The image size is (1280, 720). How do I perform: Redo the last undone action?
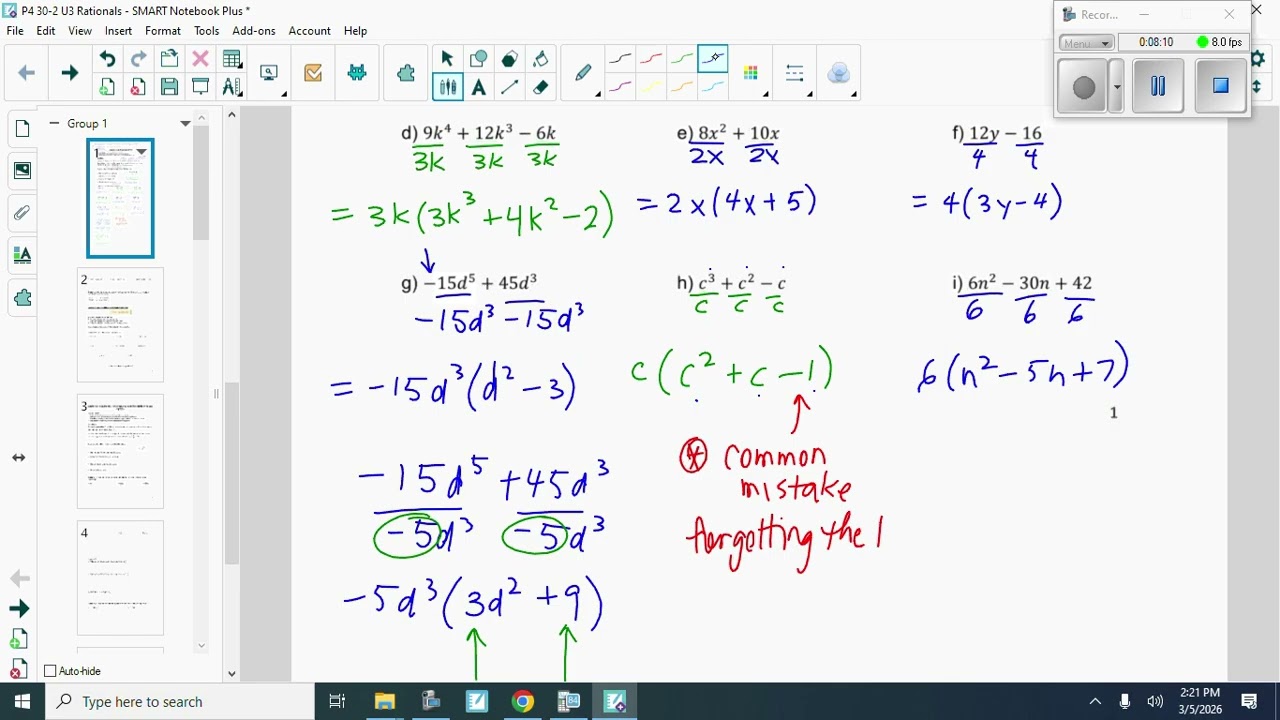pos(138,59)
